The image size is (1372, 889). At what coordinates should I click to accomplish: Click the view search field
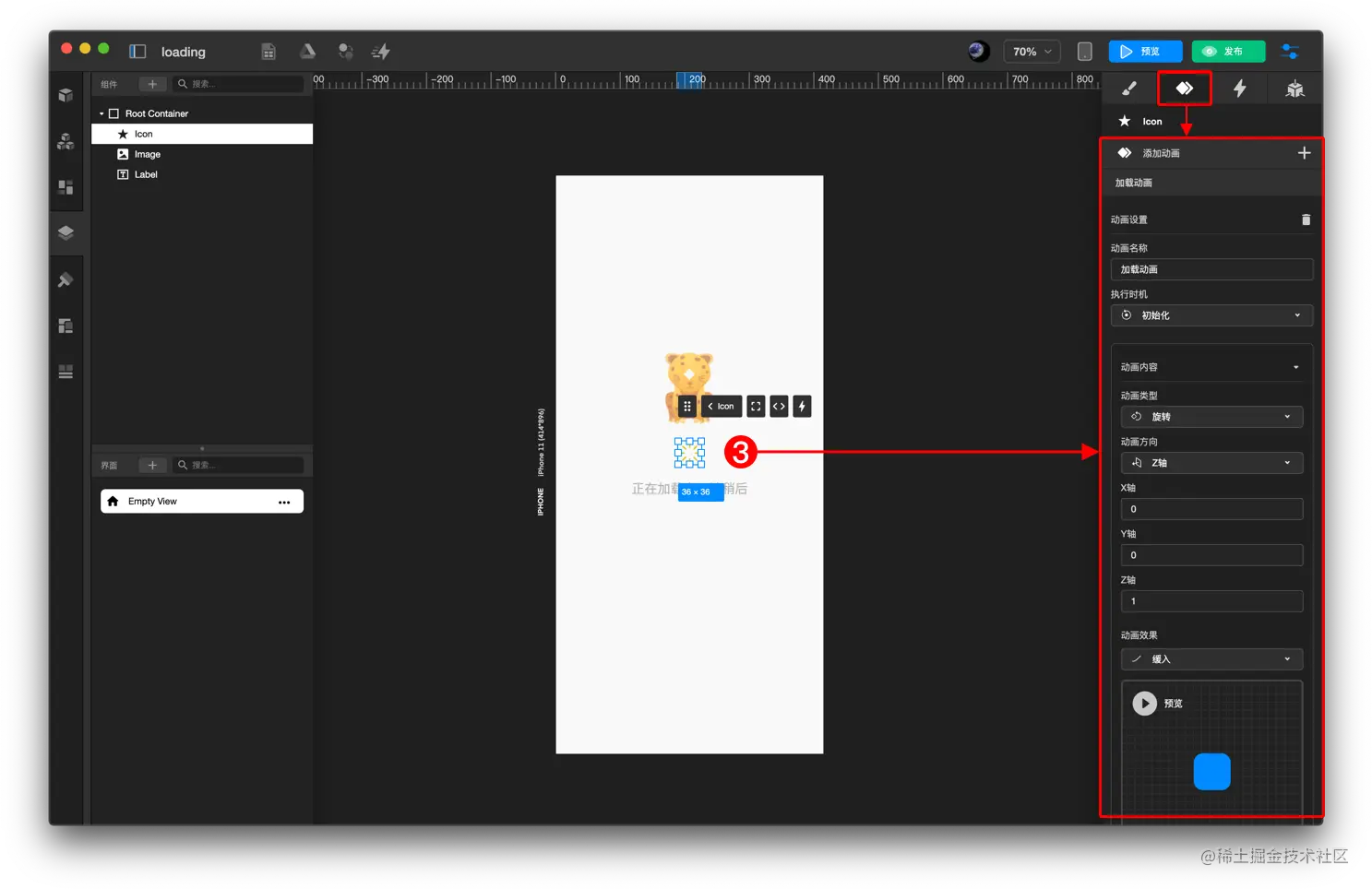pyautogui.click(x=238, y=465)
